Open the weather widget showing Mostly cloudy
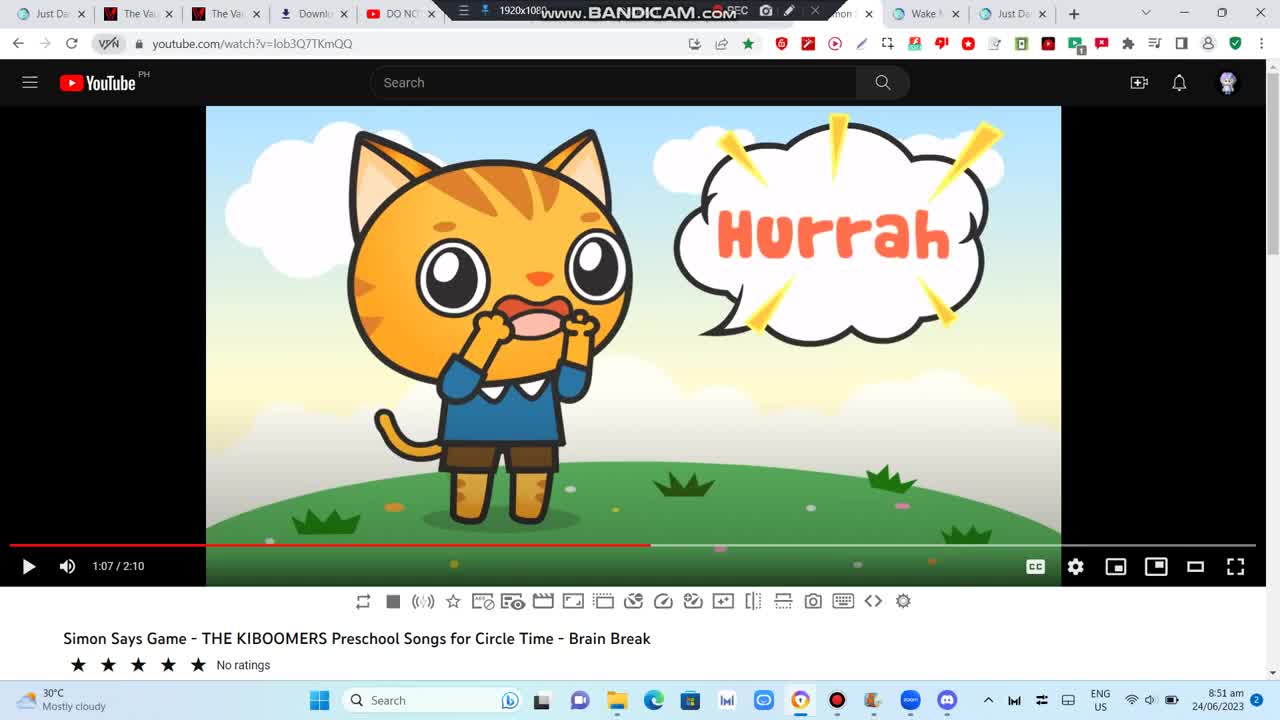This screenshot has height=720, width=1280. [62, 700]
